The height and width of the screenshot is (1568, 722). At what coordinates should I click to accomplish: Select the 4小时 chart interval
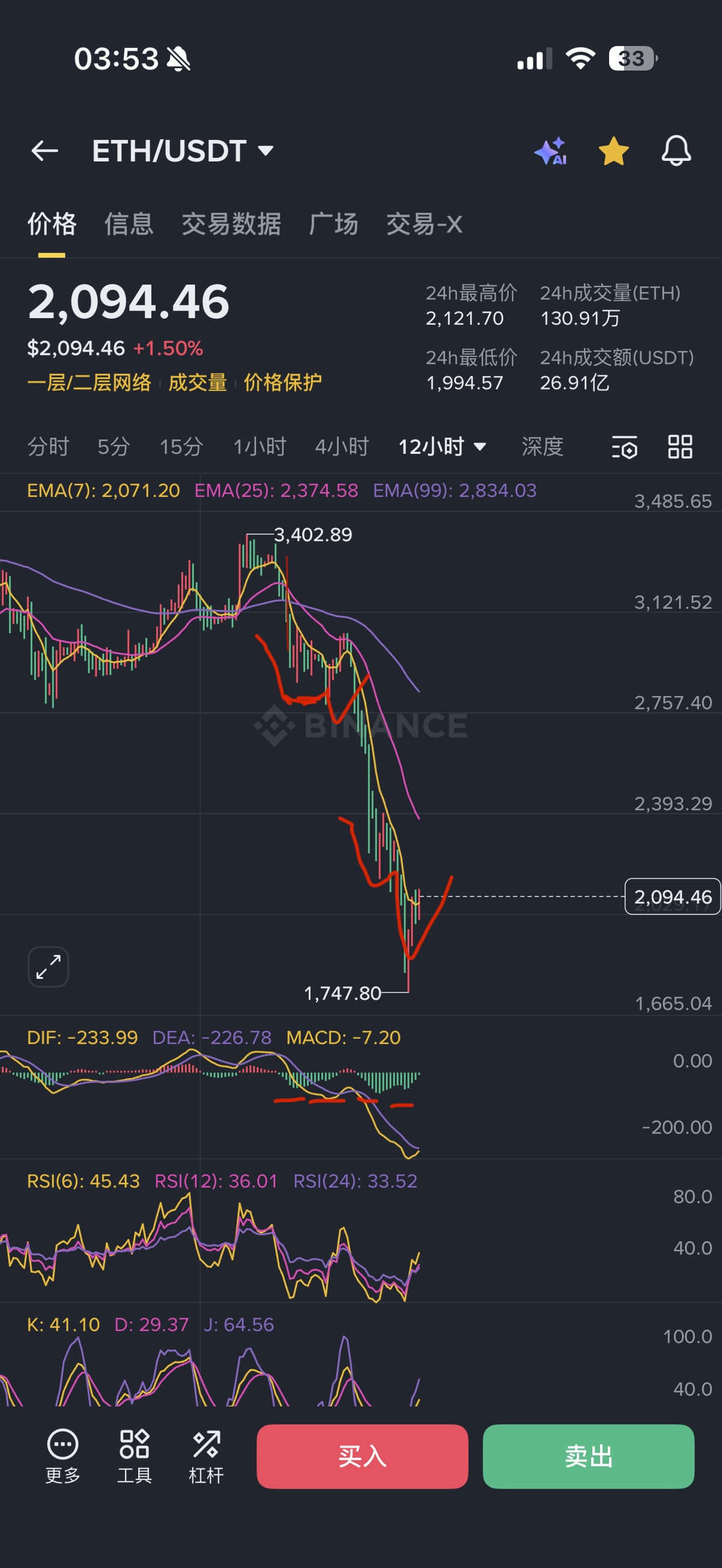[x=342, y=447]
